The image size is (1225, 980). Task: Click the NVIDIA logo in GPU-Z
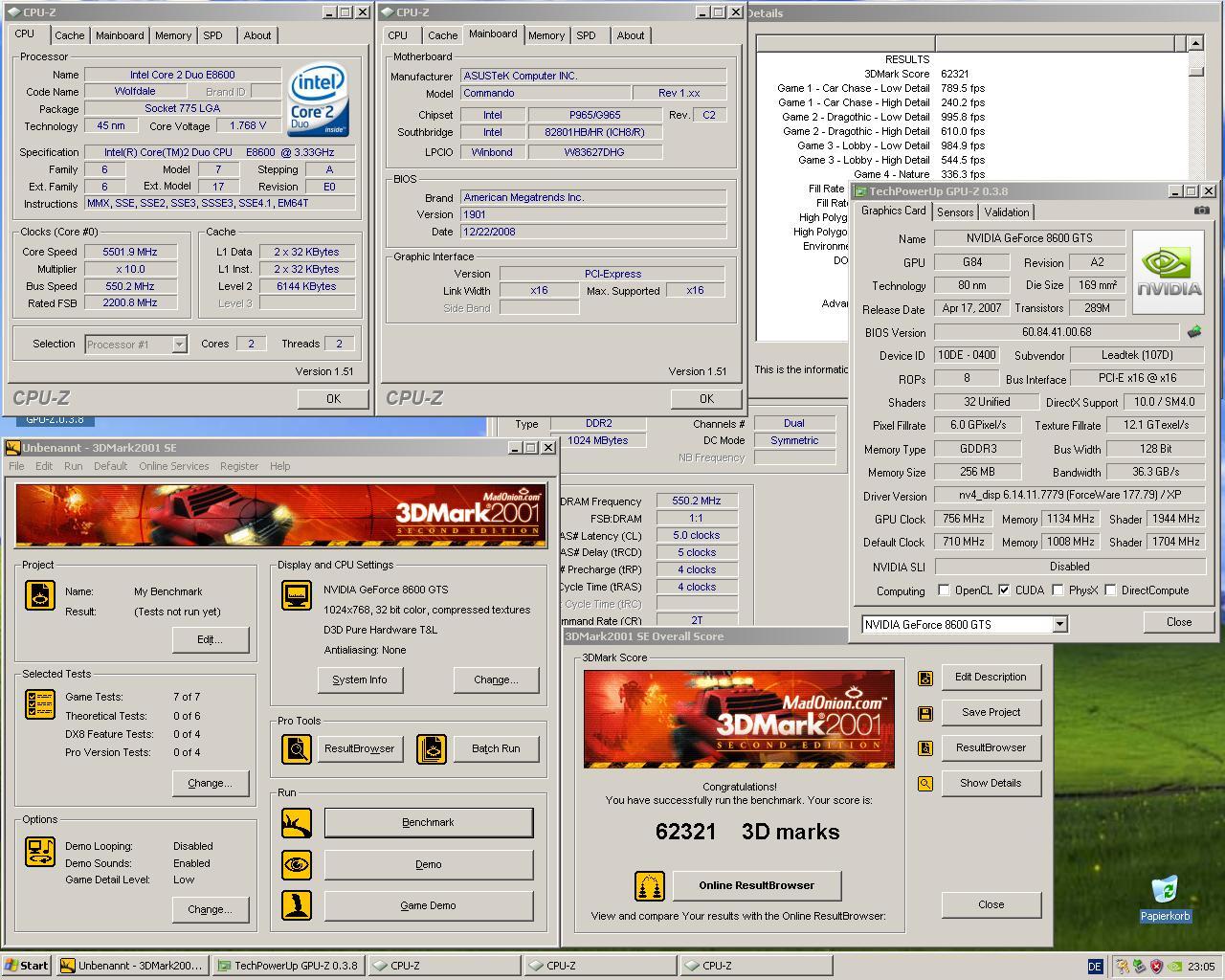[x=1169, y=272]
